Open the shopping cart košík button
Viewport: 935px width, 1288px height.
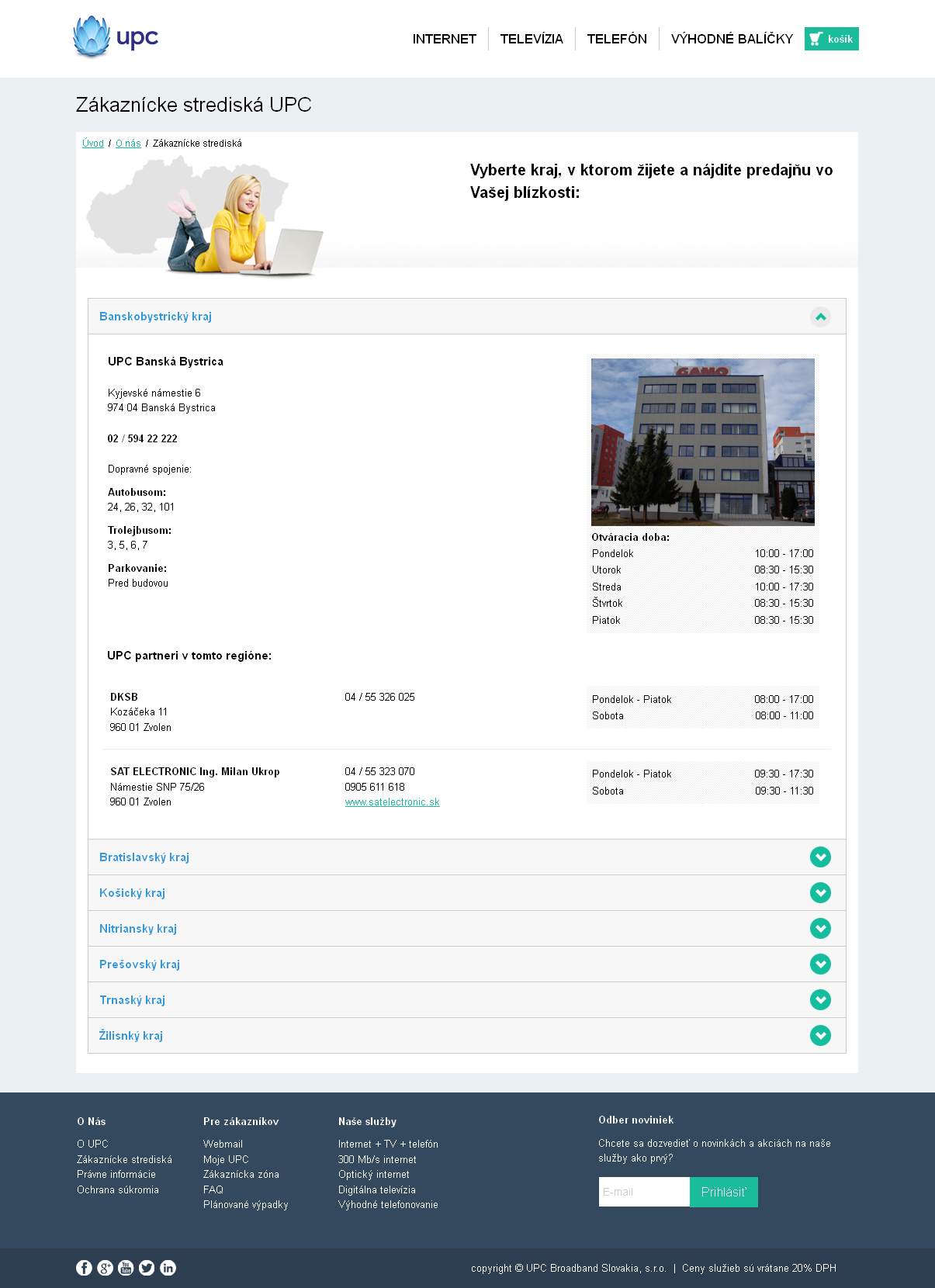831,39
